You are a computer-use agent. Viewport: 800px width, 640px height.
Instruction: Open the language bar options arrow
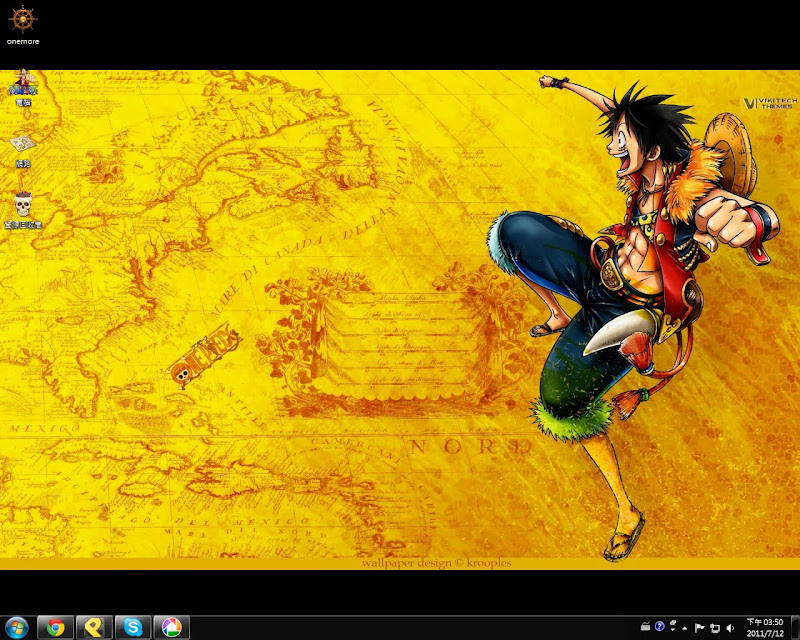[672, 631]
